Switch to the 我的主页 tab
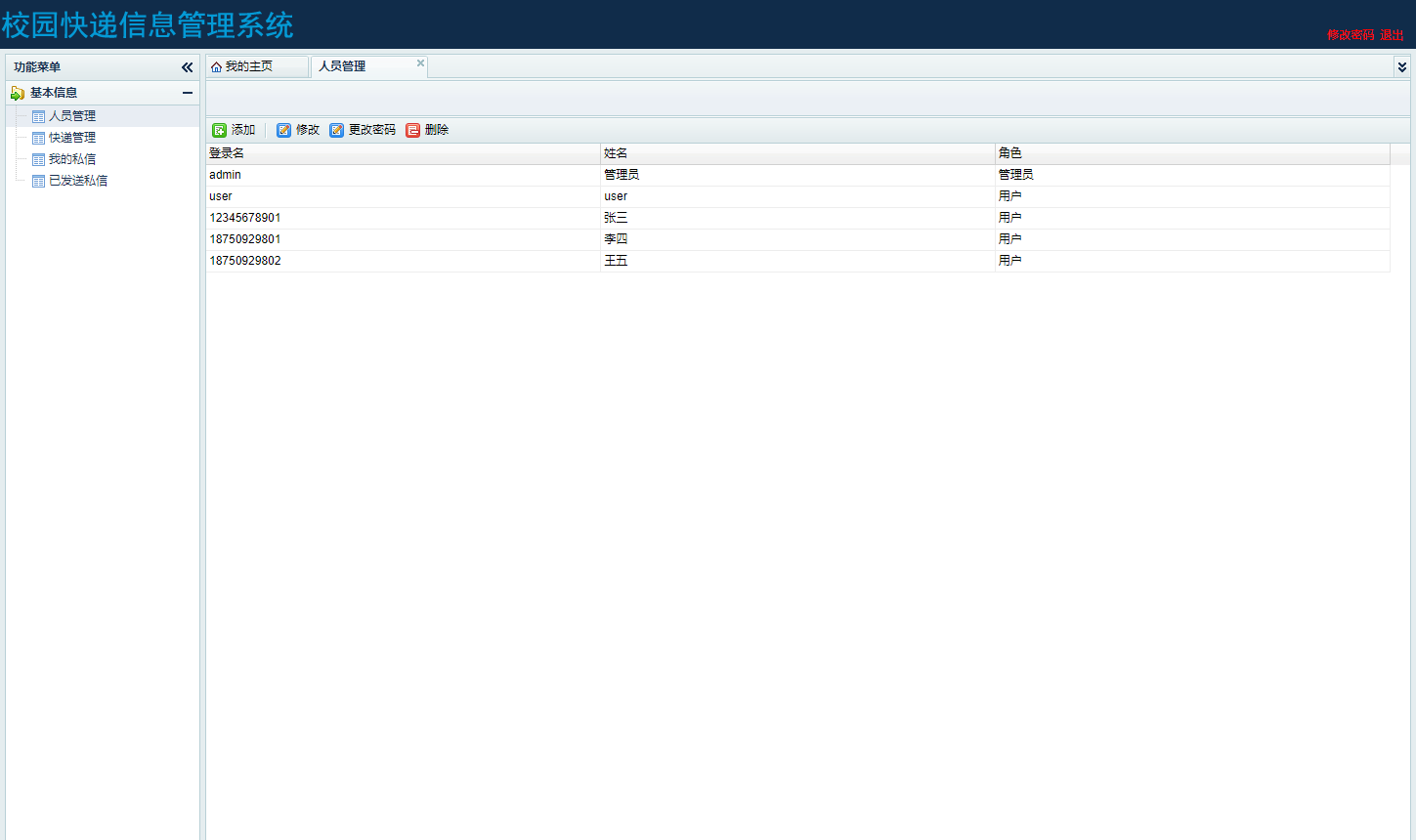Screen dimensions: 1416x840 [257, 66]
